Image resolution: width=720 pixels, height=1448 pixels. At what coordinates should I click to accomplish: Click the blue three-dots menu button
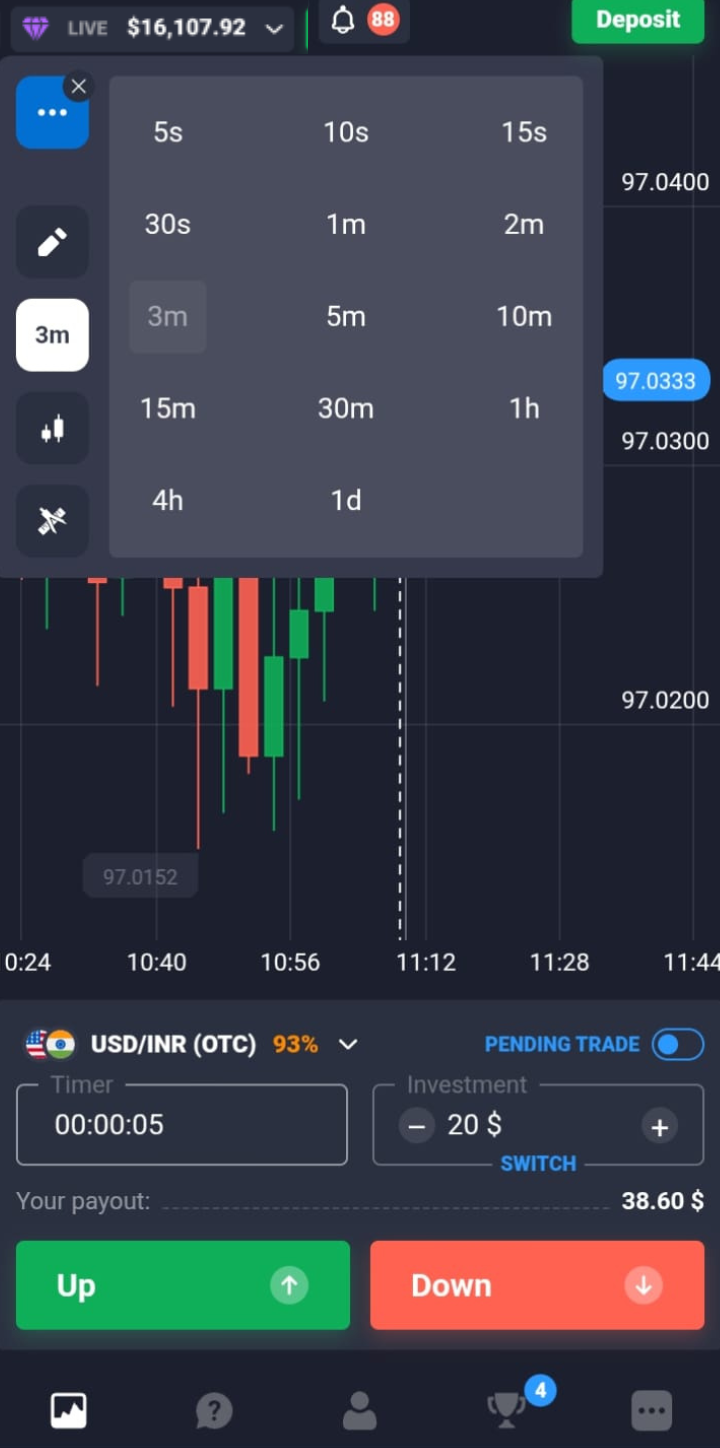coord(52,113)
